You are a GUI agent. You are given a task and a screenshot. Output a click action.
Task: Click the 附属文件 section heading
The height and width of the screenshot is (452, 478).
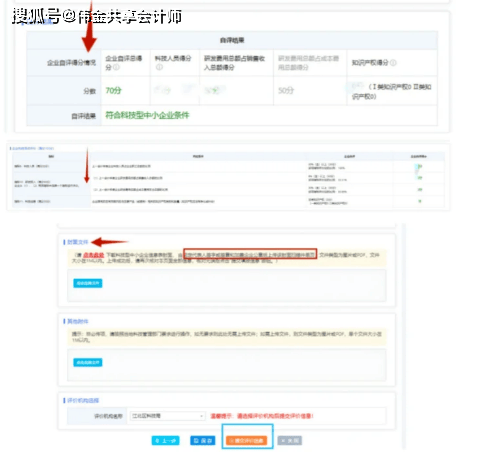pos(78,242)
